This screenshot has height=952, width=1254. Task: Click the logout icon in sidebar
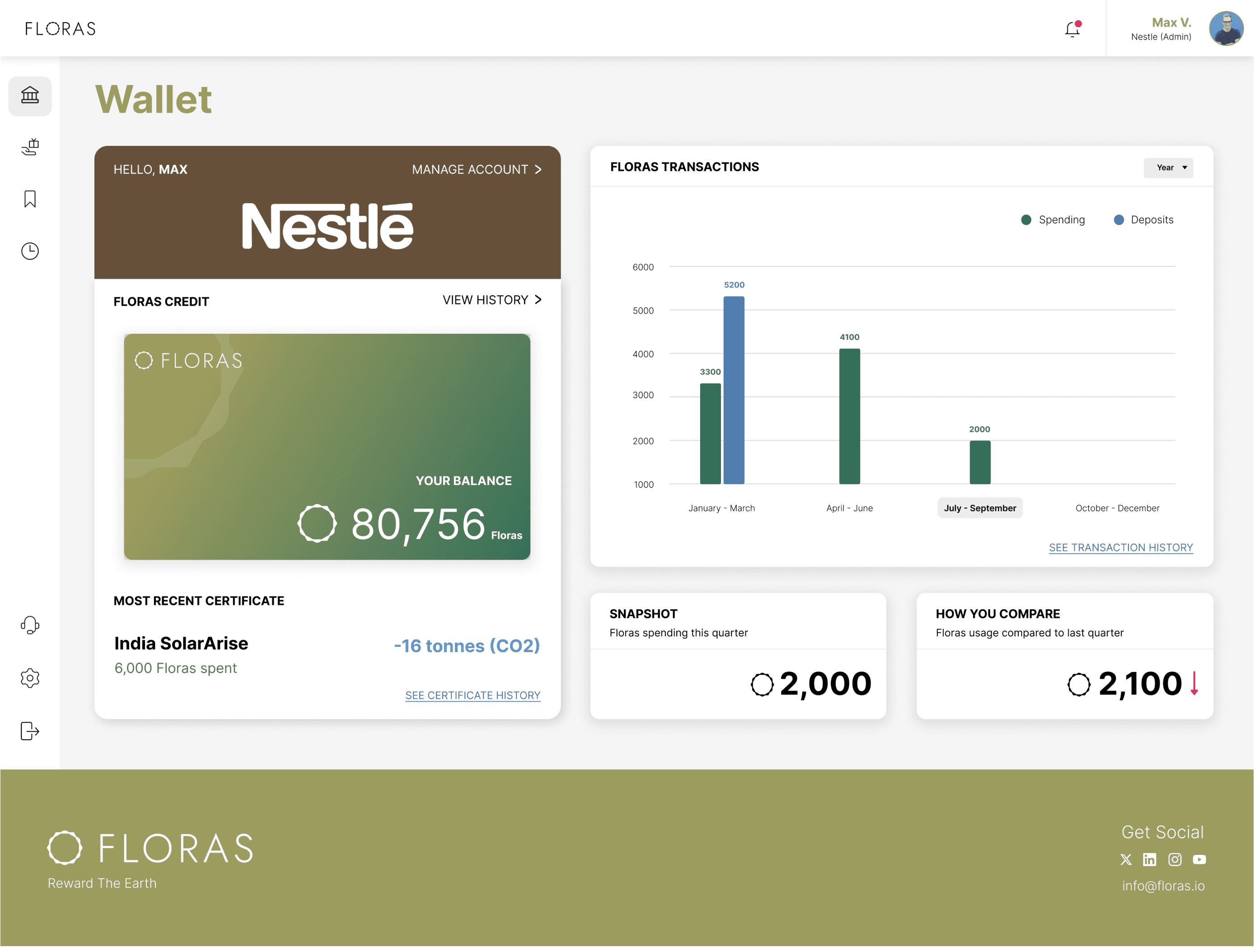(x=30, y=732)
